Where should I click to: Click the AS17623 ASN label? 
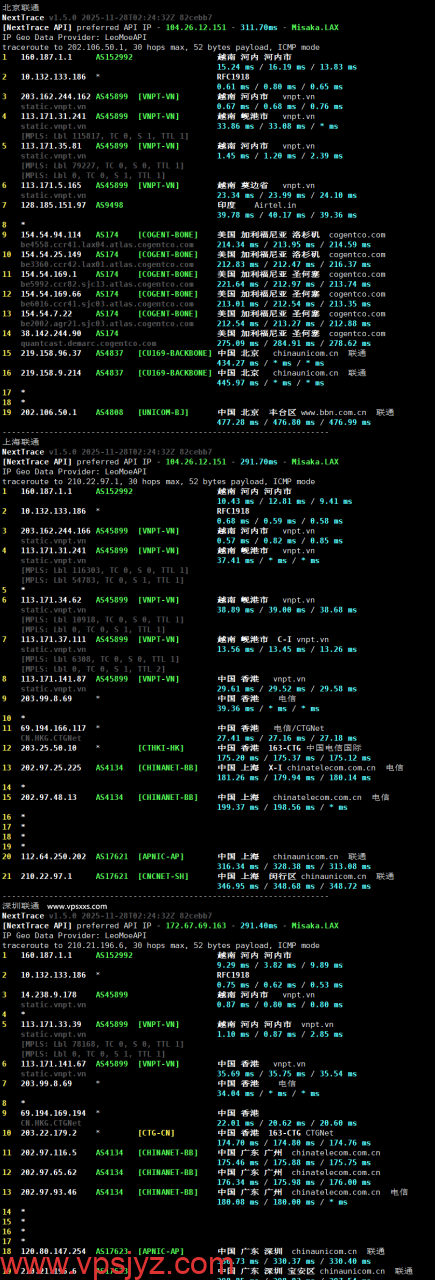click(111, 1251)
